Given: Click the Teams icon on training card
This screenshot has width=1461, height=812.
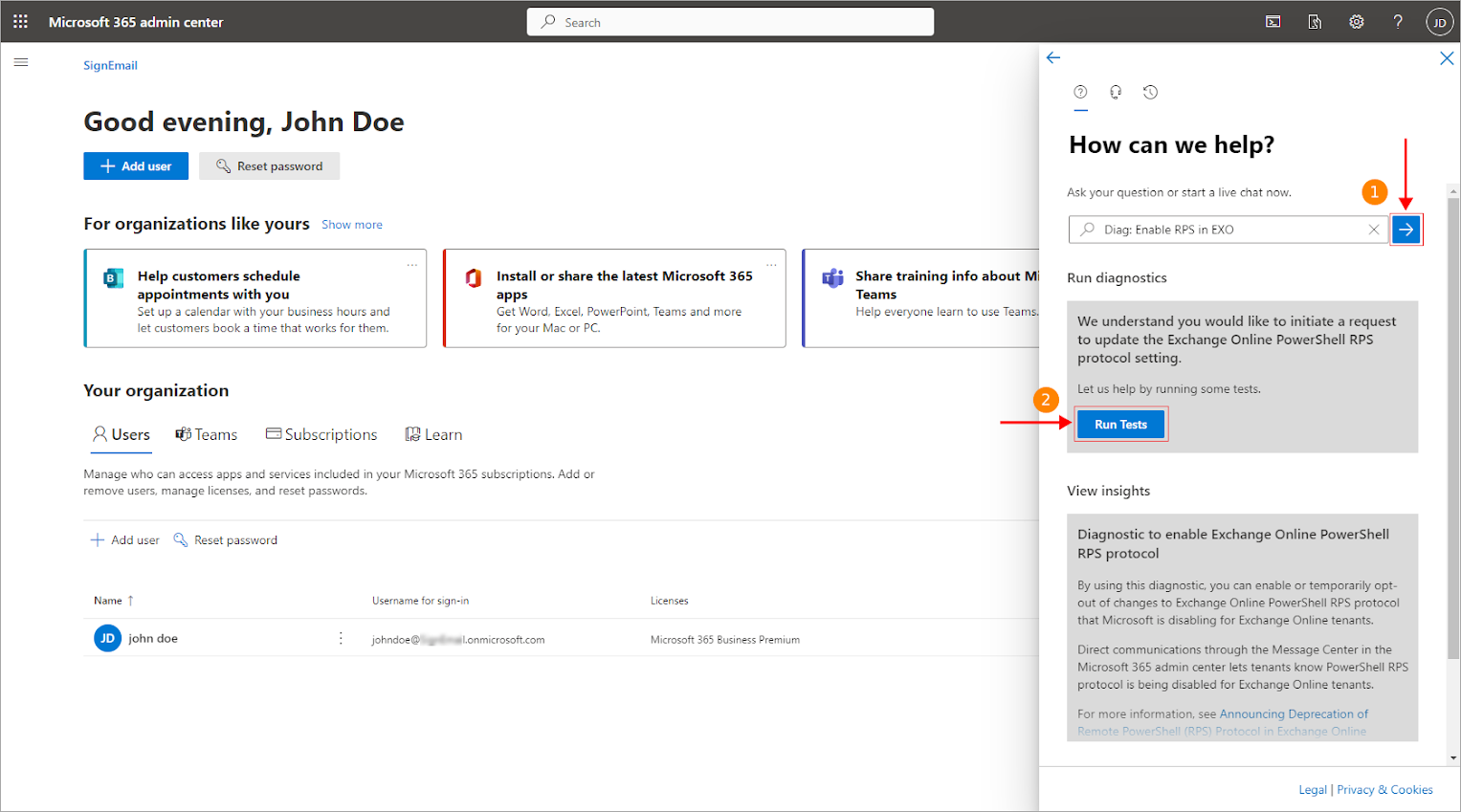Looking at the screenshot, I should coord(832,278).
